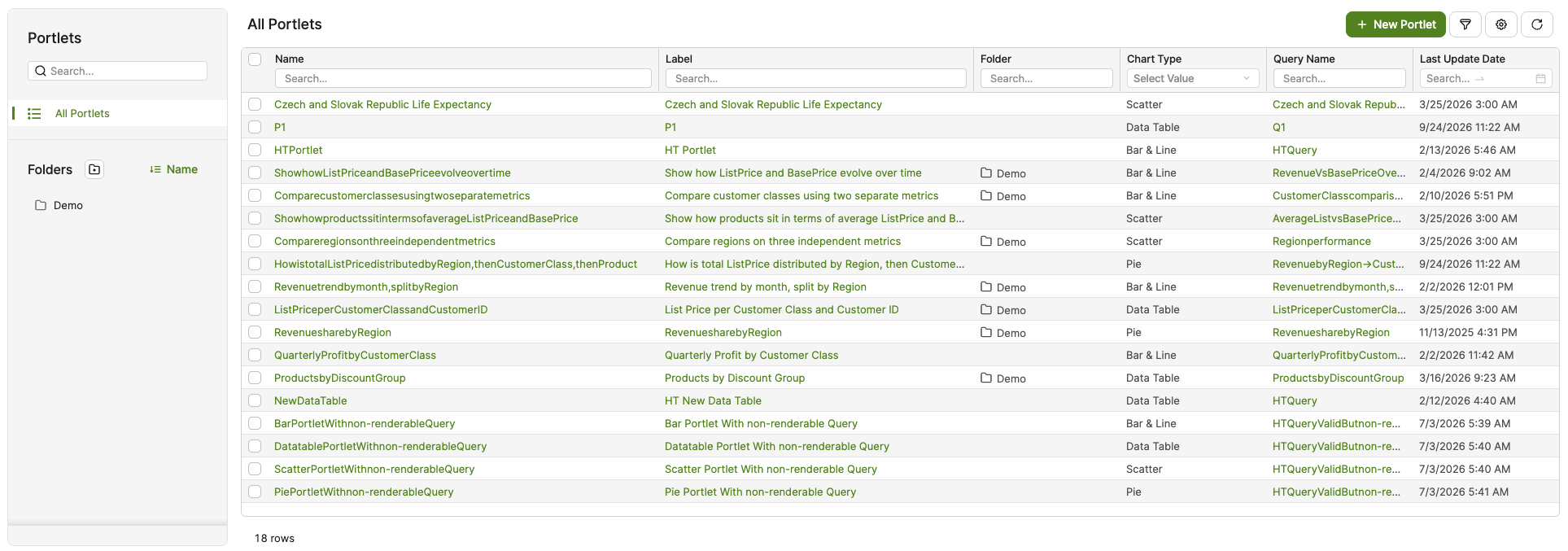Select the HTPortlet row checkbox
Image resolution: width=1568 pixels, height=551 pixels.
[x=255, y=150]
